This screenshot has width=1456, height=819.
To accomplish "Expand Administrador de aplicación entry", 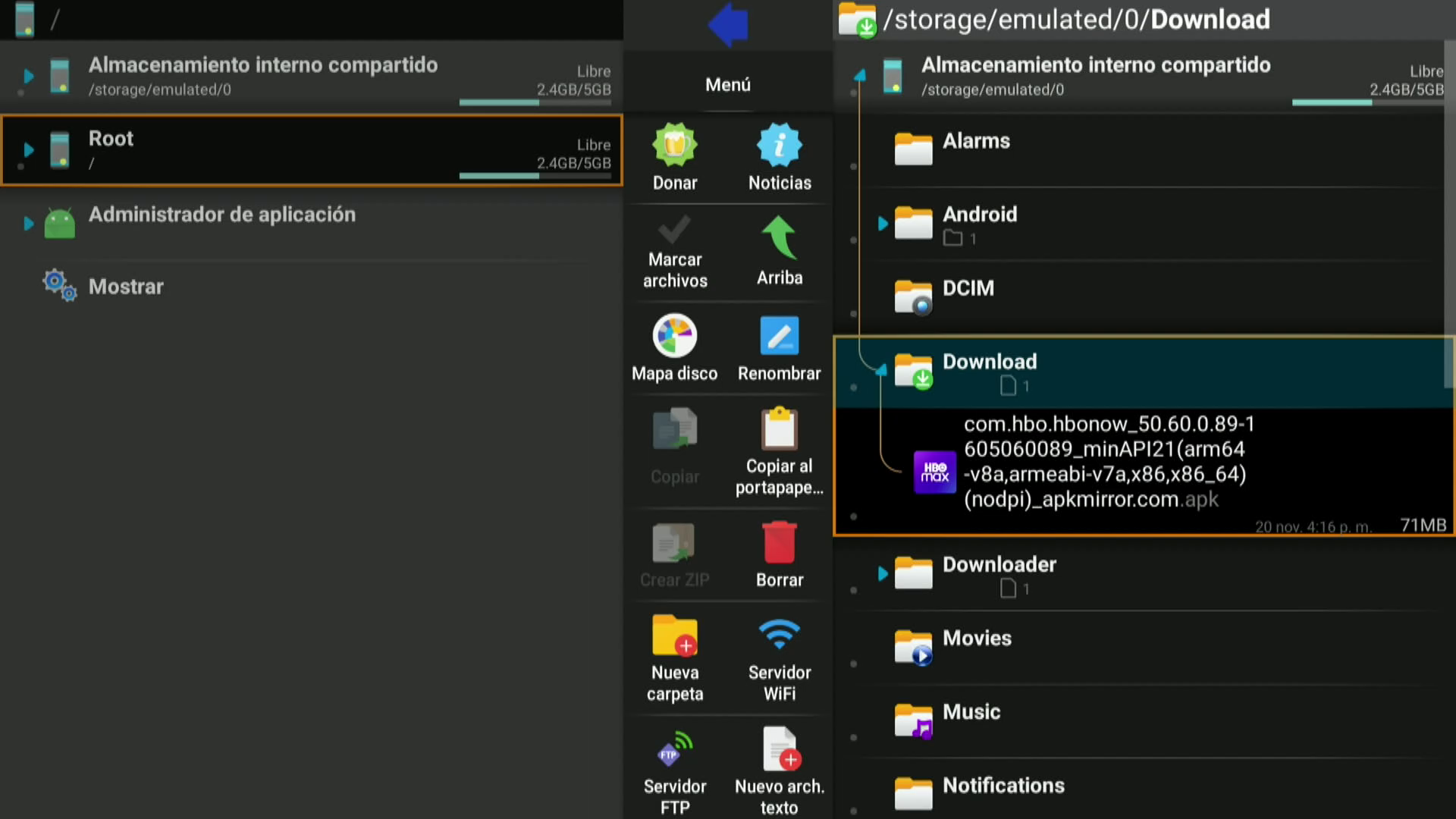I will point(28,224).
